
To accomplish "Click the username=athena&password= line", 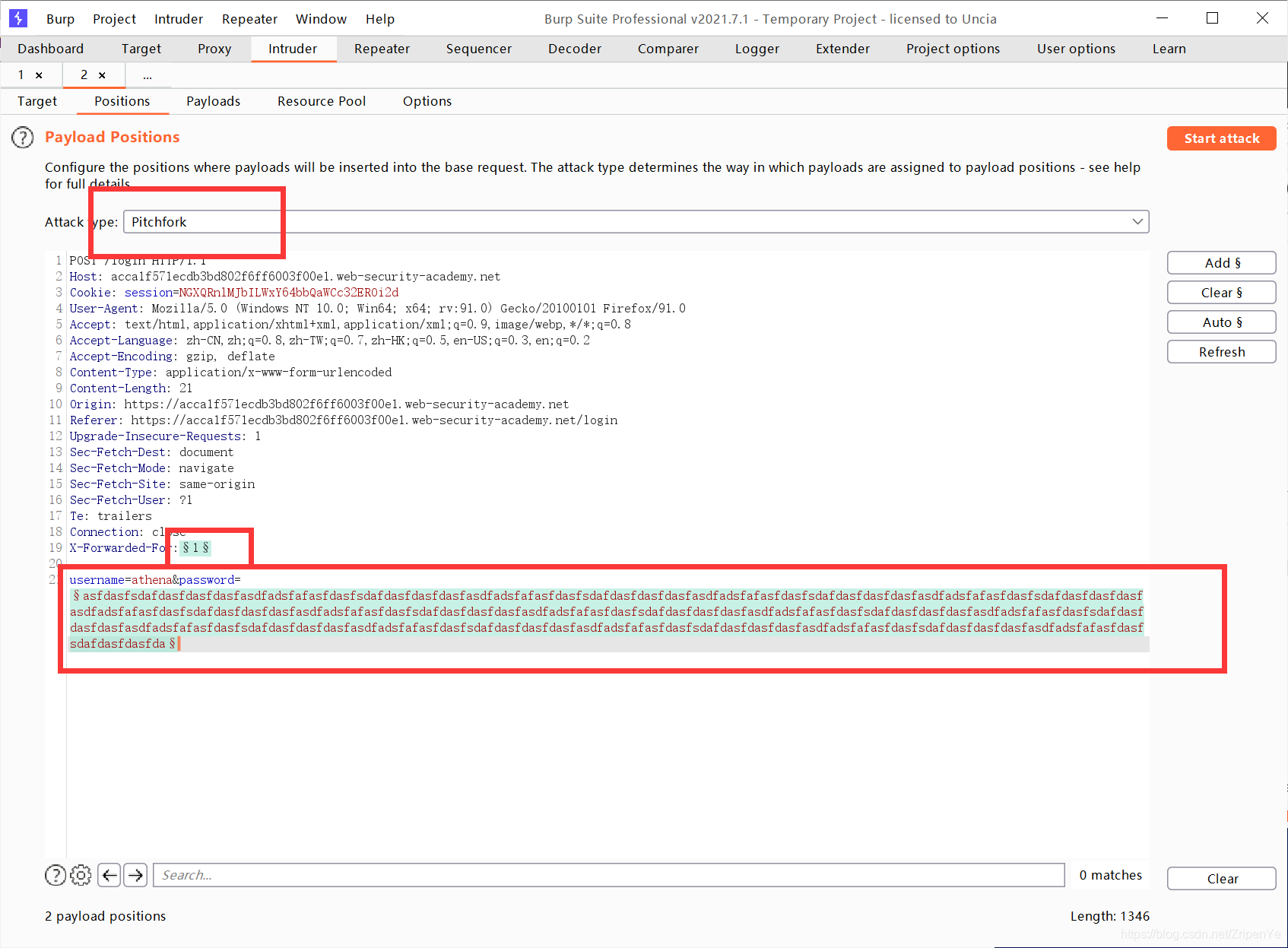I will [x=155, y=580].
